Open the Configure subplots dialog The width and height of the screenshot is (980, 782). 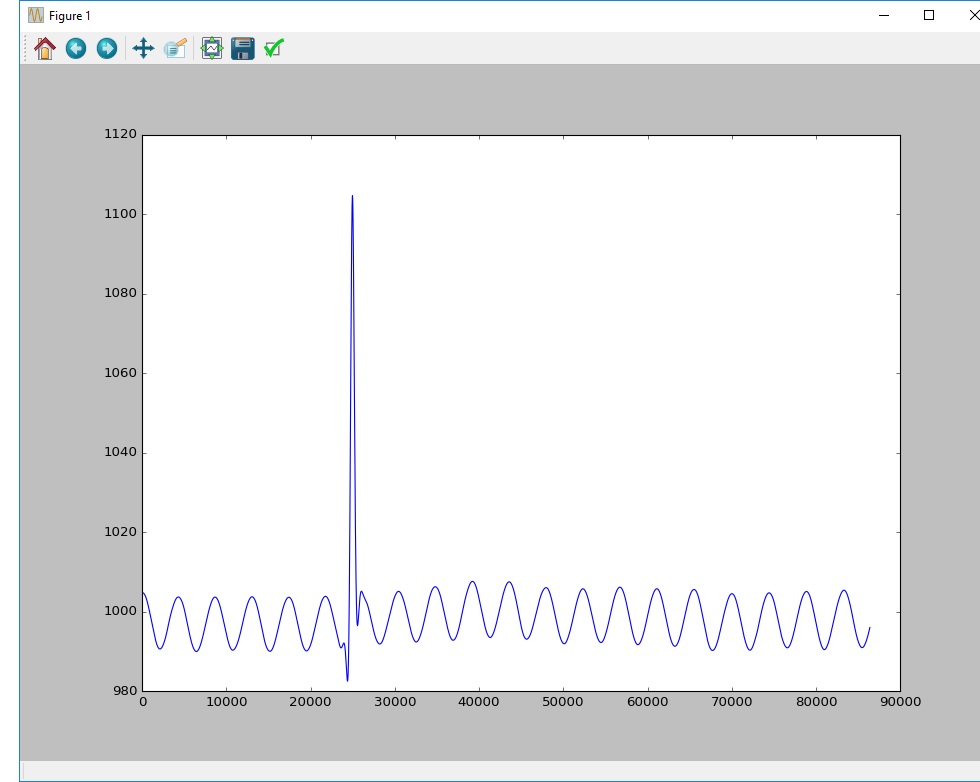212,48
